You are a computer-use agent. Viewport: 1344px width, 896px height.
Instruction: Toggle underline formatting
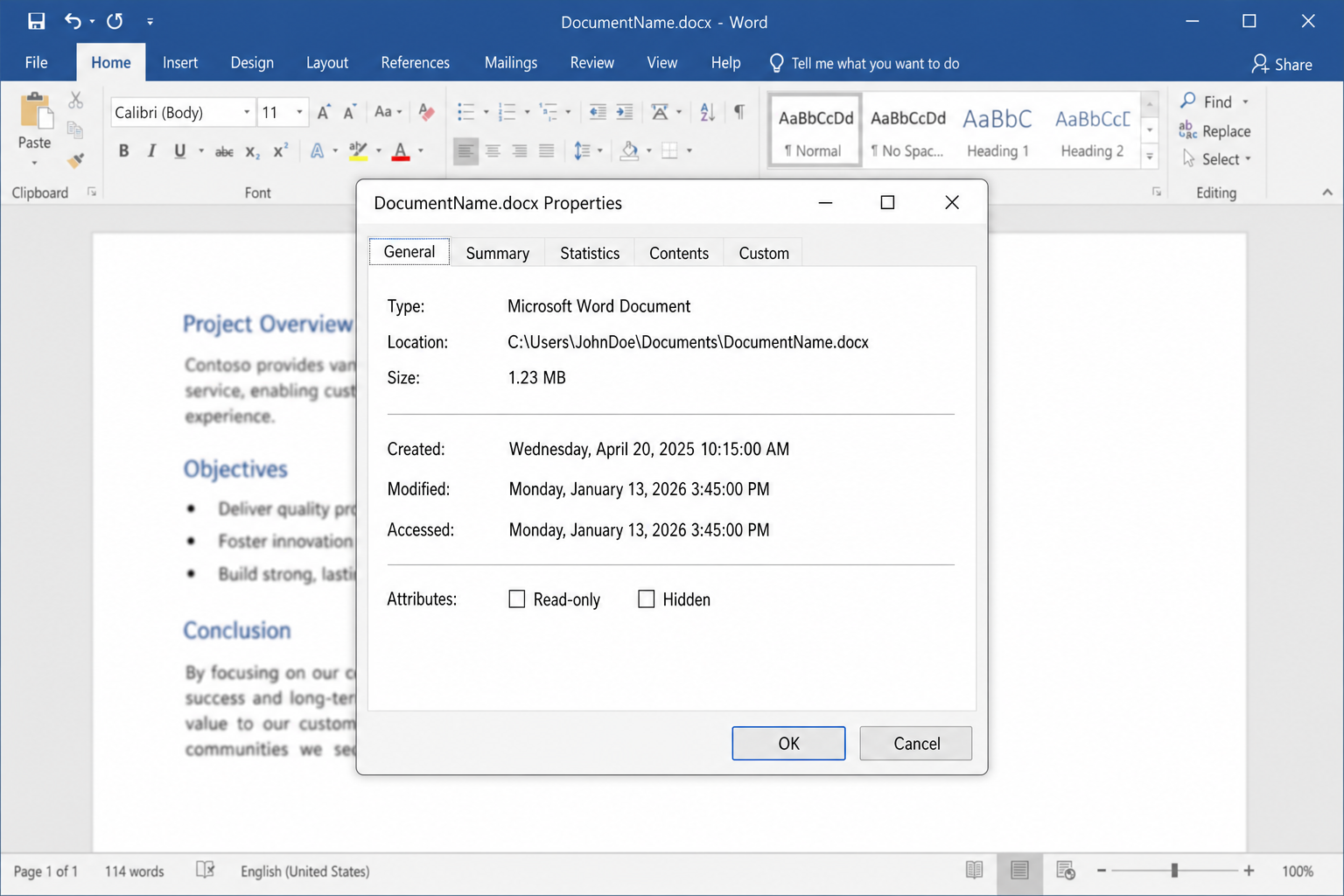[179, 151]
